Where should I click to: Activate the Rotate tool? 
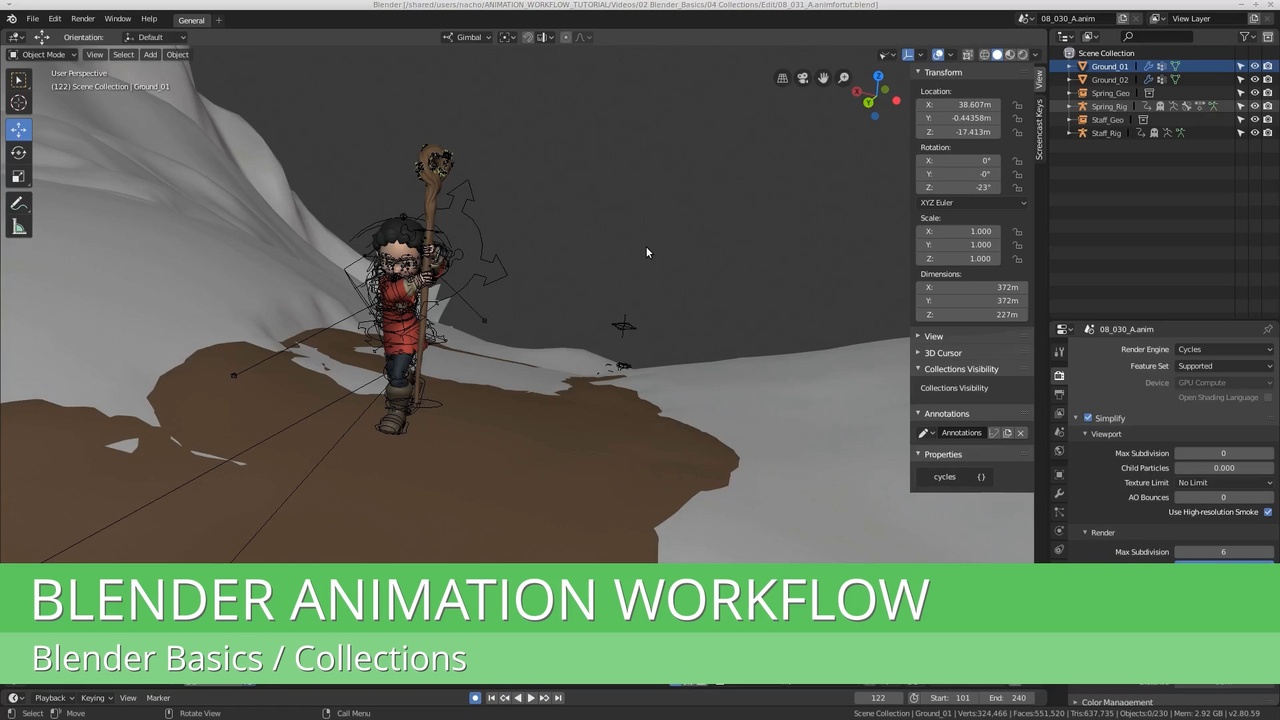(x=18, y=153)
